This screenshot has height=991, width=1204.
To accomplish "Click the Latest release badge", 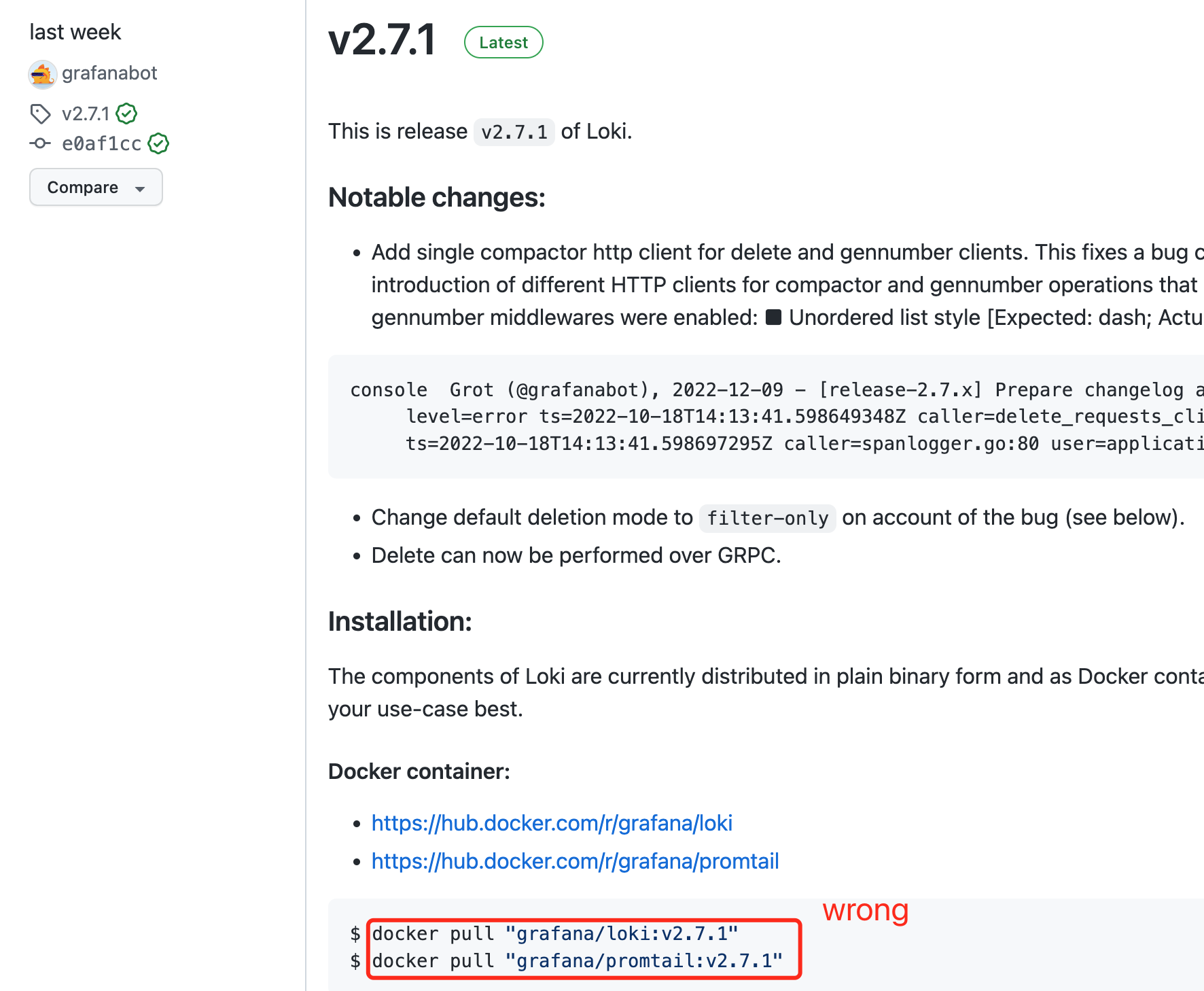I will (x=503, y=42).
